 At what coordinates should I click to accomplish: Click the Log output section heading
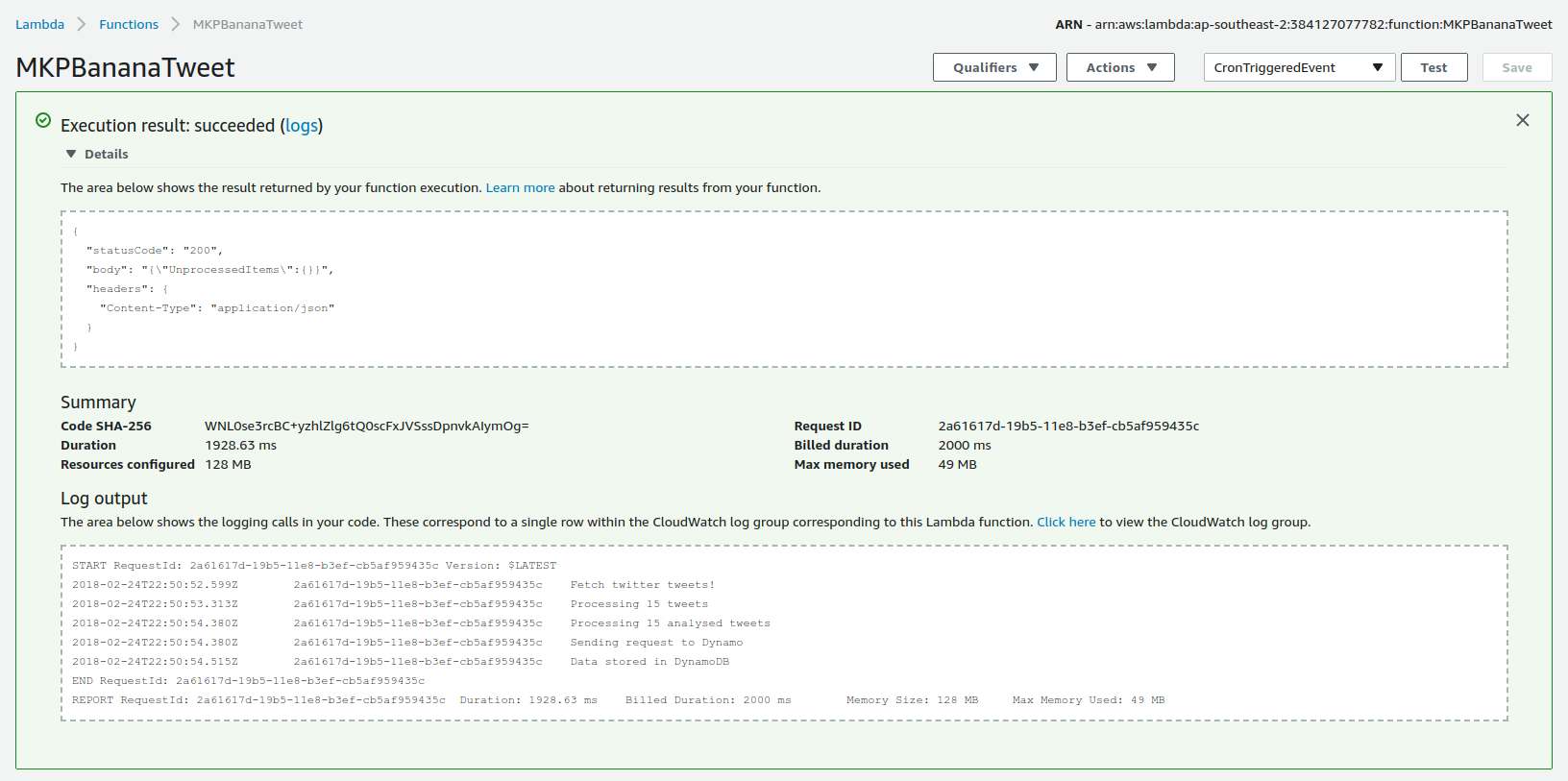104,499
